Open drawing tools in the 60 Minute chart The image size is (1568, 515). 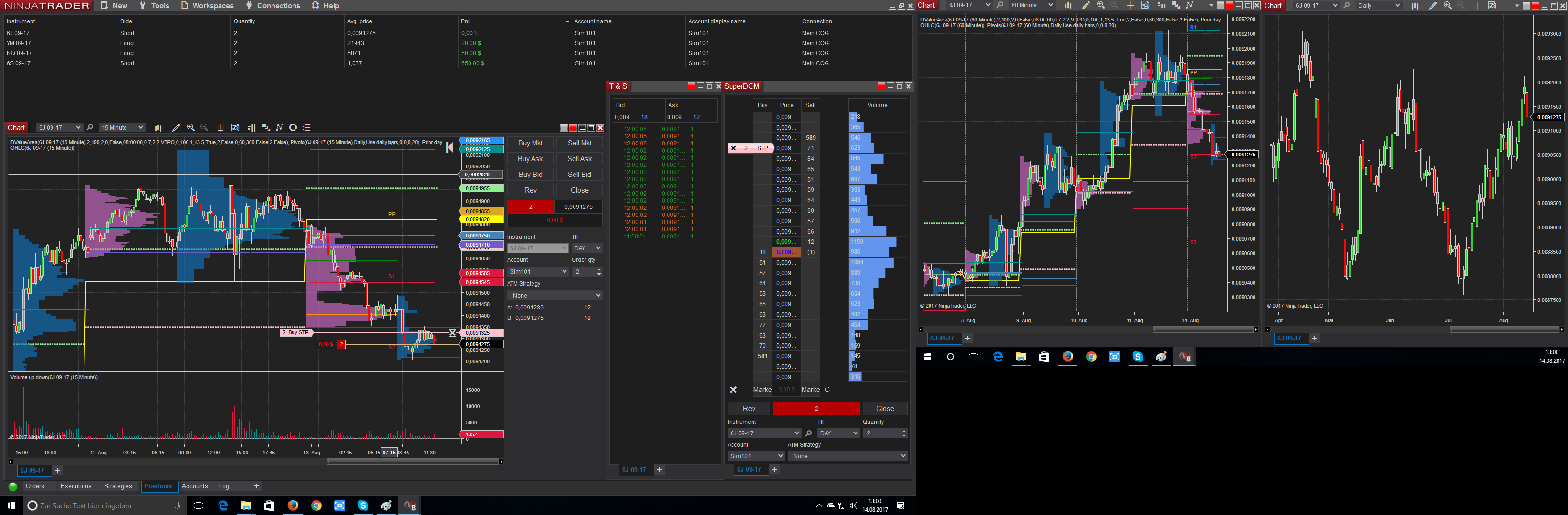click(1086, 5)
